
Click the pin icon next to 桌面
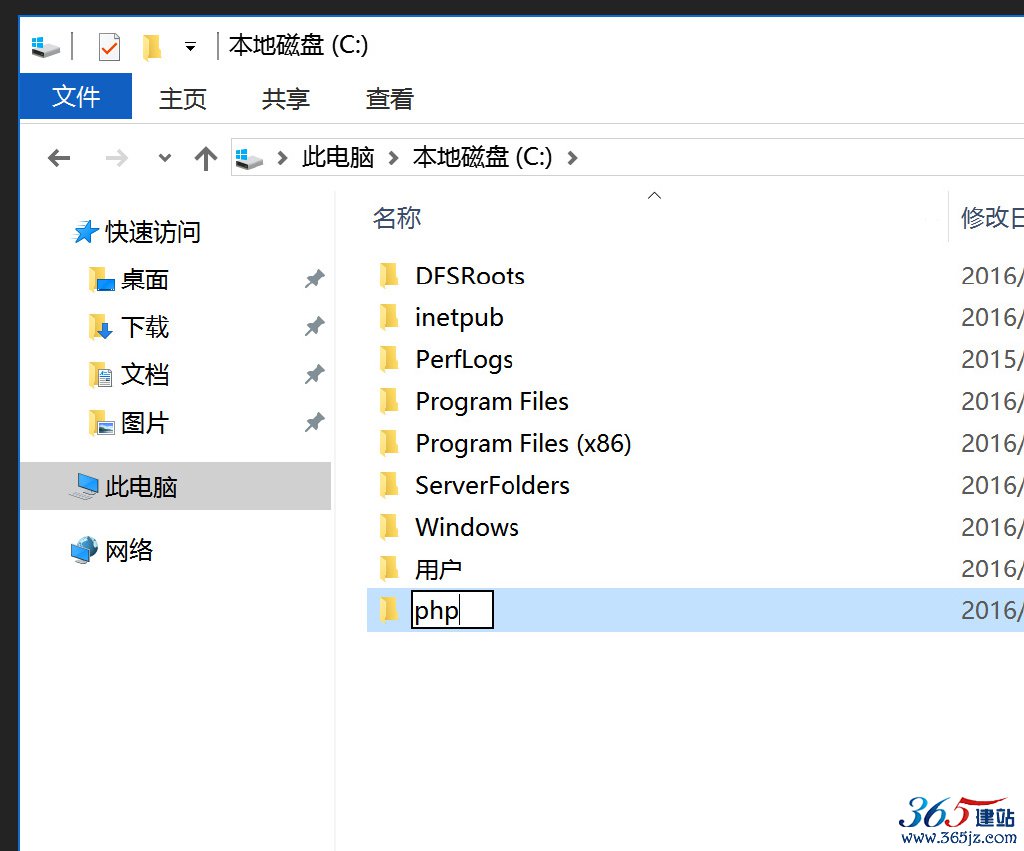314,279
